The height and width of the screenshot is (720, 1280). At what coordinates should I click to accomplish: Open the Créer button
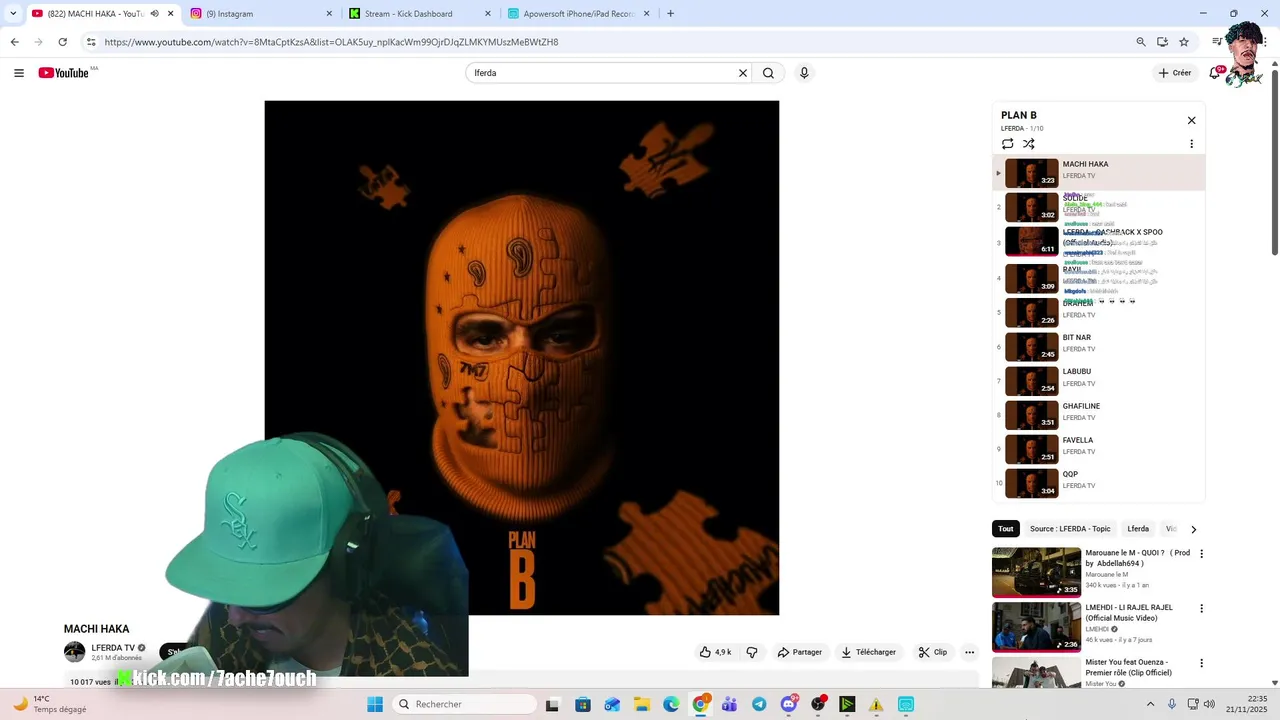1175,73
